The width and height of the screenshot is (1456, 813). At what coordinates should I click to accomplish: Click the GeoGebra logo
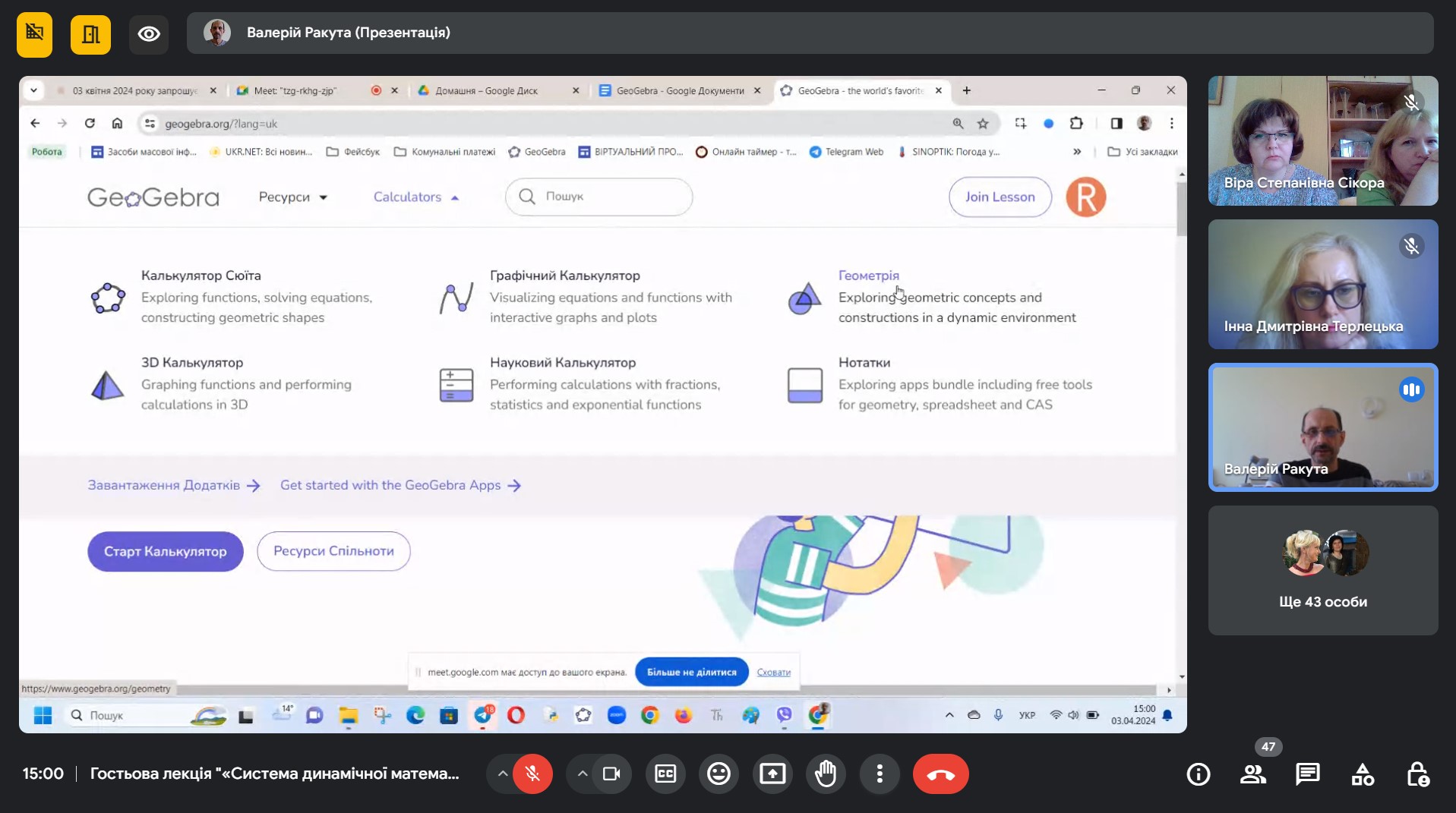coord(153,197)
